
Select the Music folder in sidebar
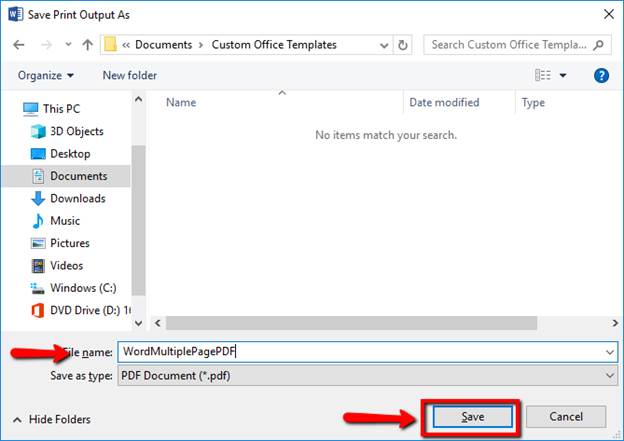tap(65, 221)
